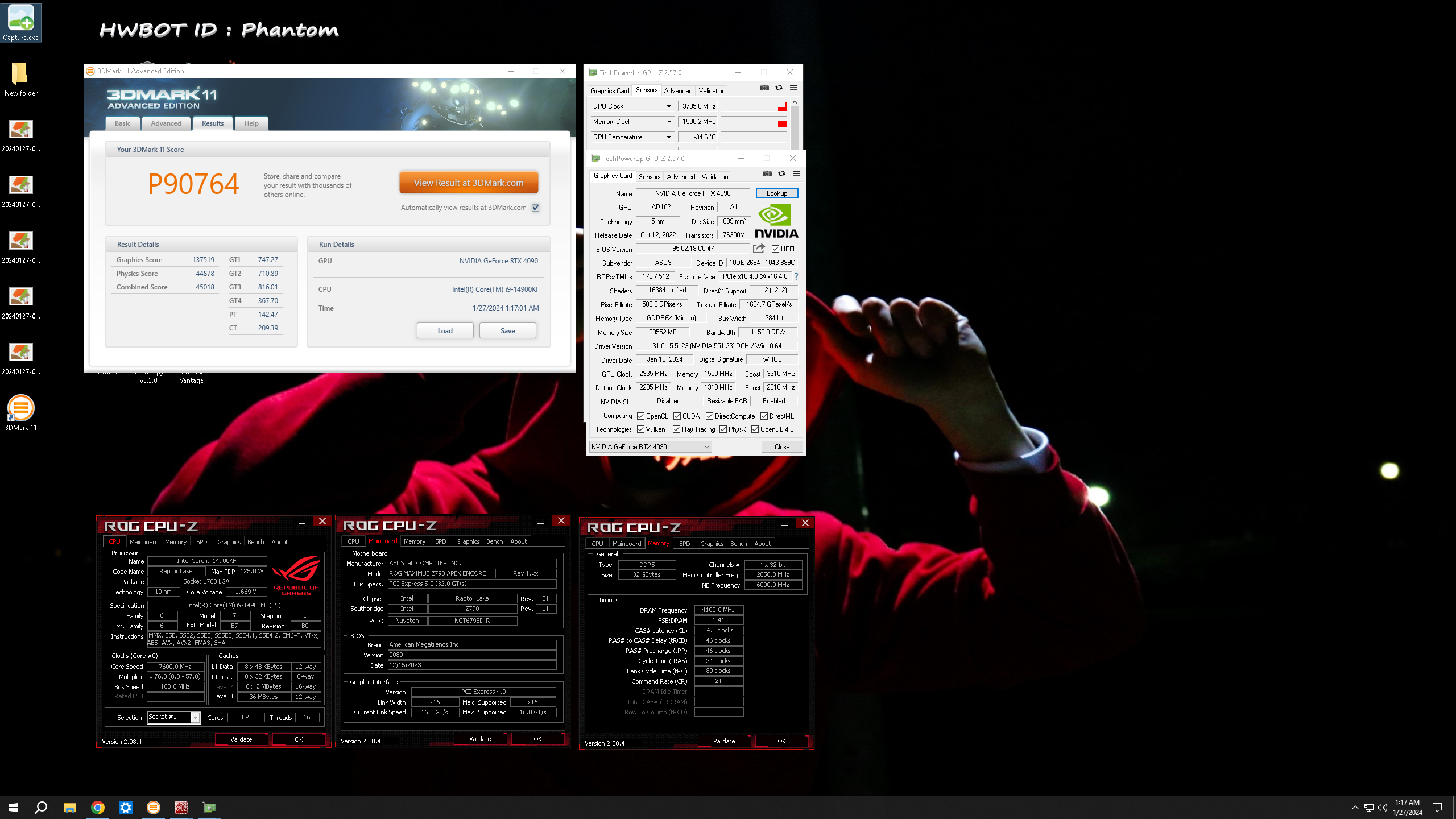Click refresh icon in GPU-Z Sensors window

click(x=779, y=88)
